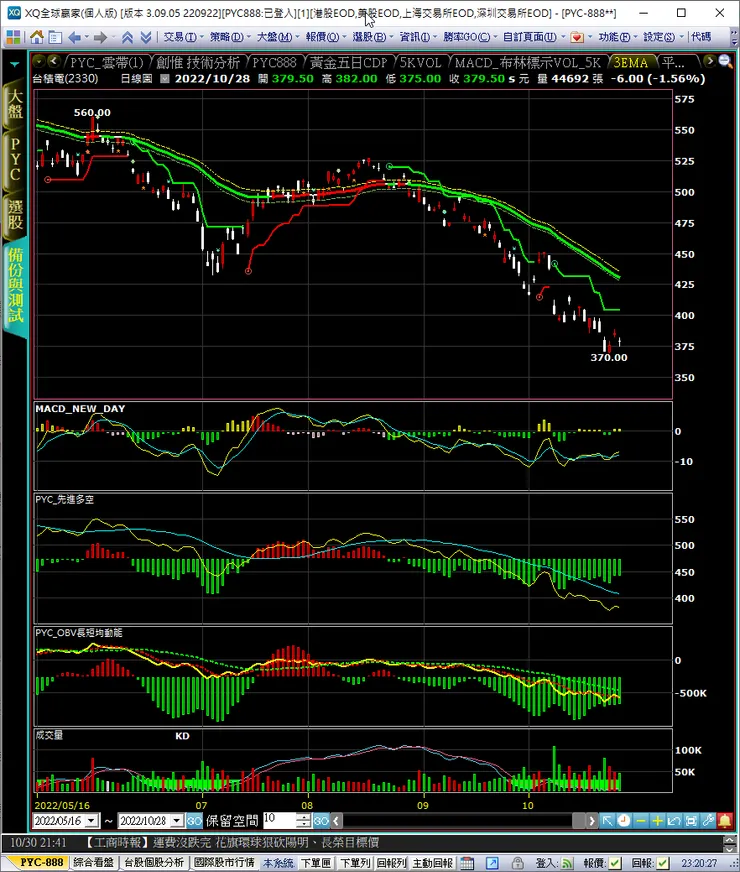Click the 主動回報 button
This screenshot has height=872, width=740.
(433, 863)
